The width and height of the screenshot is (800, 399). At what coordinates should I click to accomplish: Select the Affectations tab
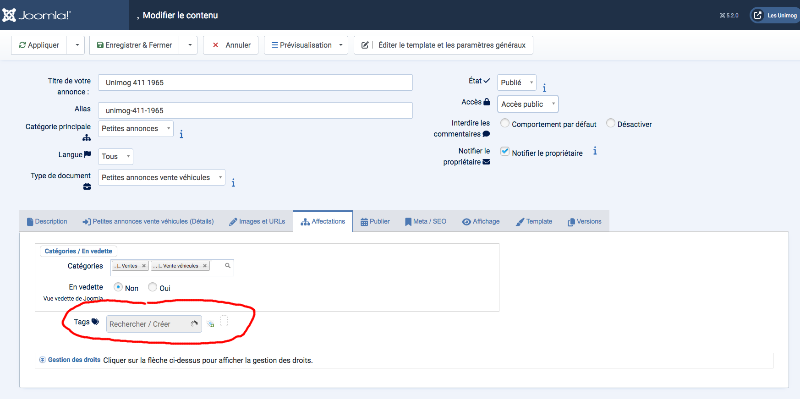[323, 221]
